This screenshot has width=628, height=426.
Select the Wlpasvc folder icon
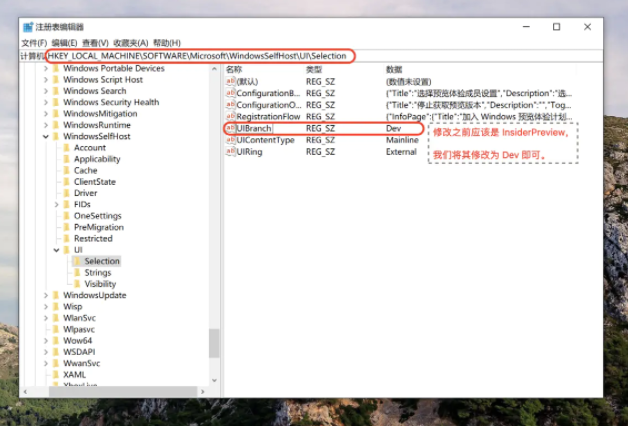[56, 330]
